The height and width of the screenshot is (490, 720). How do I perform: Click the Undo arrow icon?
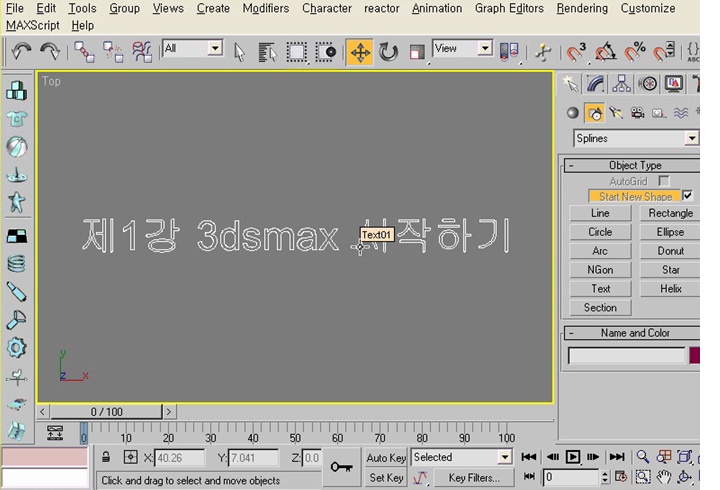coord(21,51)
